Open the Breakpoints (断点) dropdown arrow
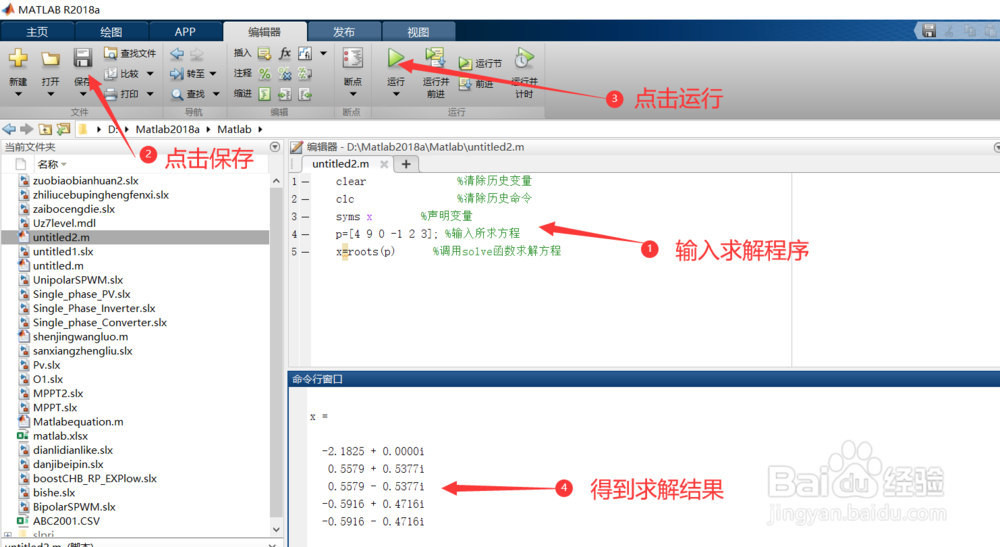This screenshot has height=547, width=1000. pos(353,94)
